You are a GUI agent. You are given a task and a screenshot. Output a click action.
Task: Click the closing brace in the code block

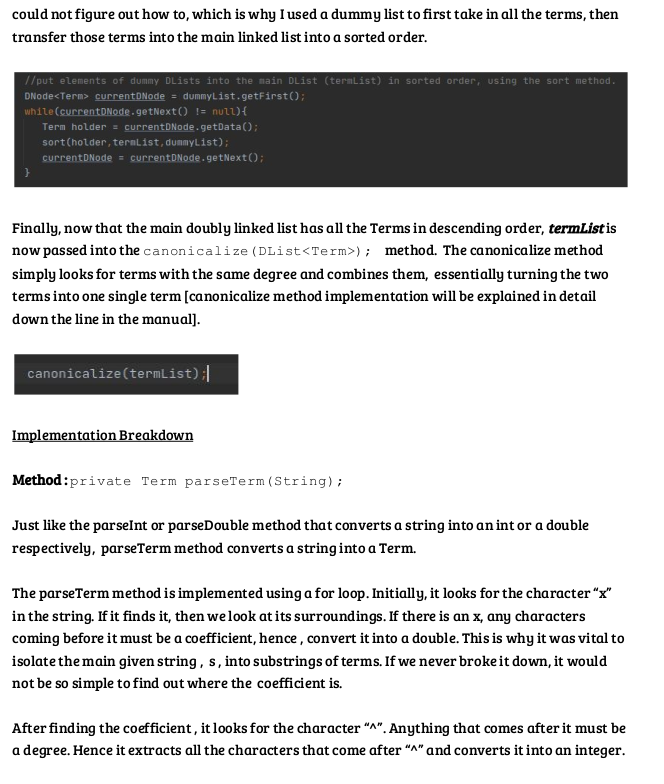tap(27, 172)
